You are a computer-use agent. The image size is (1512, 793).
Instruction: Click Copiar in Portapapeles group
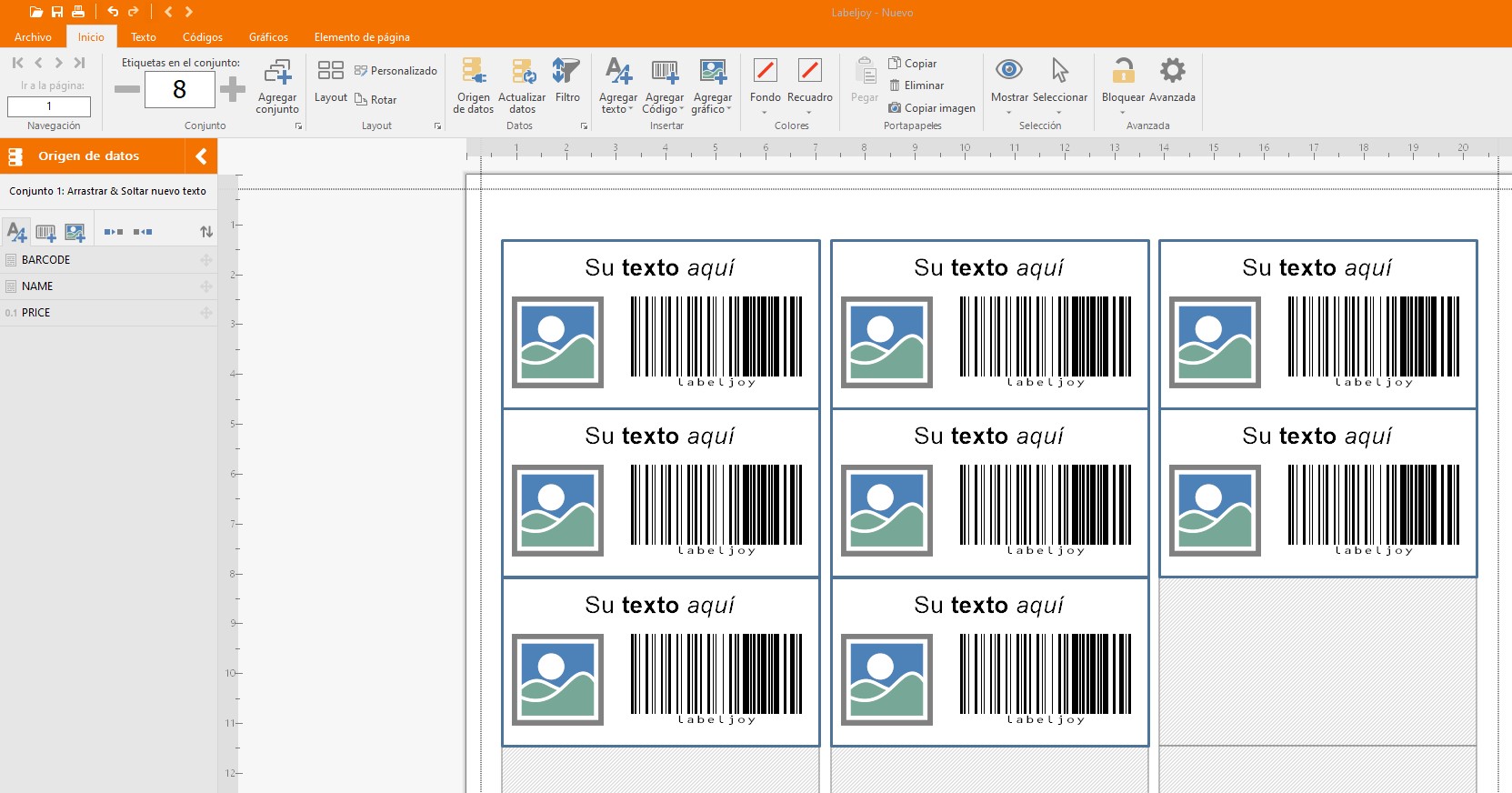[913, 64]
